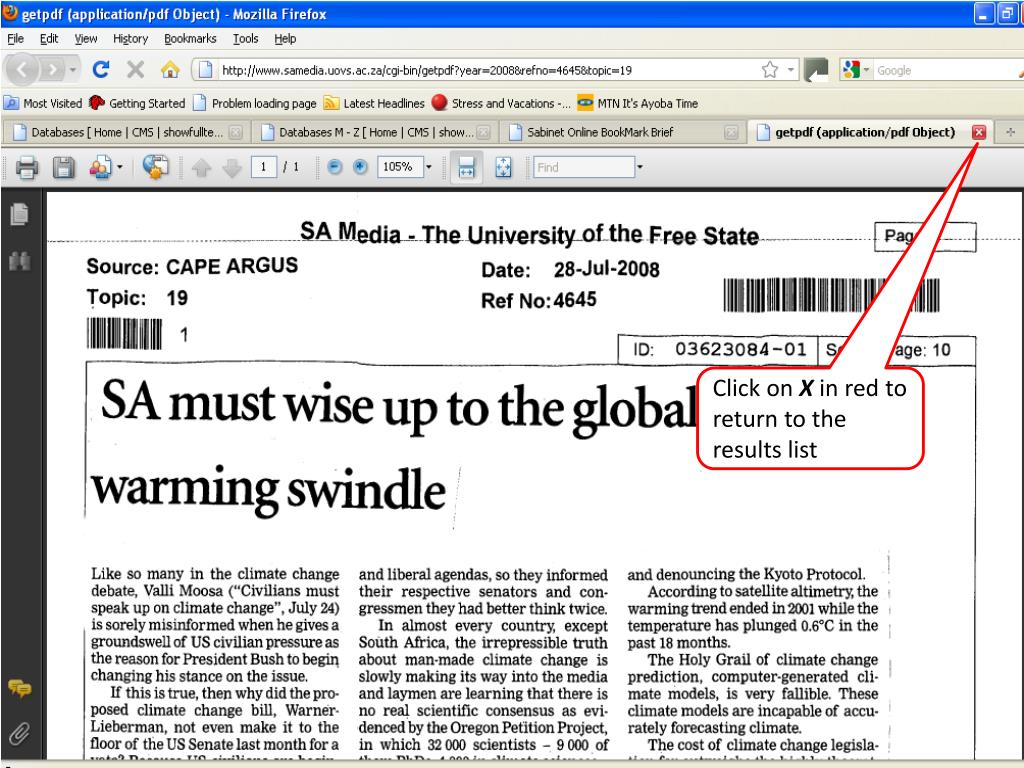Click the PDF collaborate/share people icon
The height and width of the screenshot is (768, 1024).
[x=100, y=167]
